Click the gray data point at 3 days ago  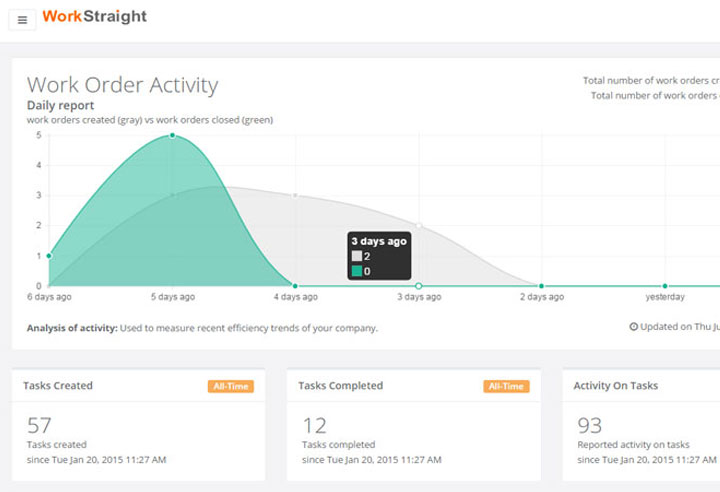419,226
